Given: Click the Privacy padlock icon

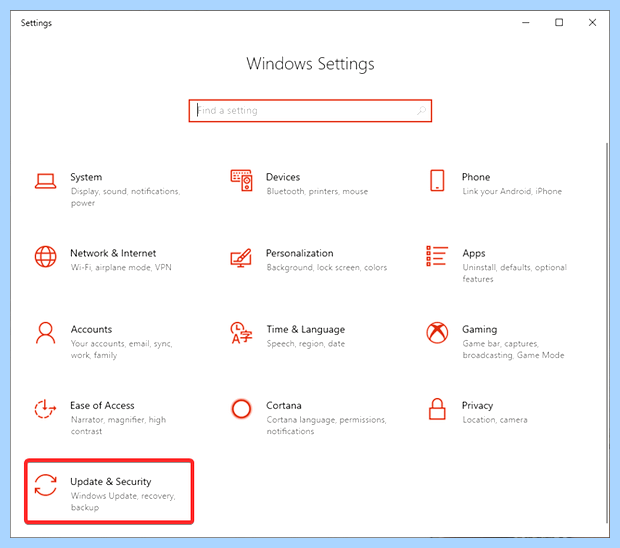Looking at the screenshot, I should (x=437, y=409).
